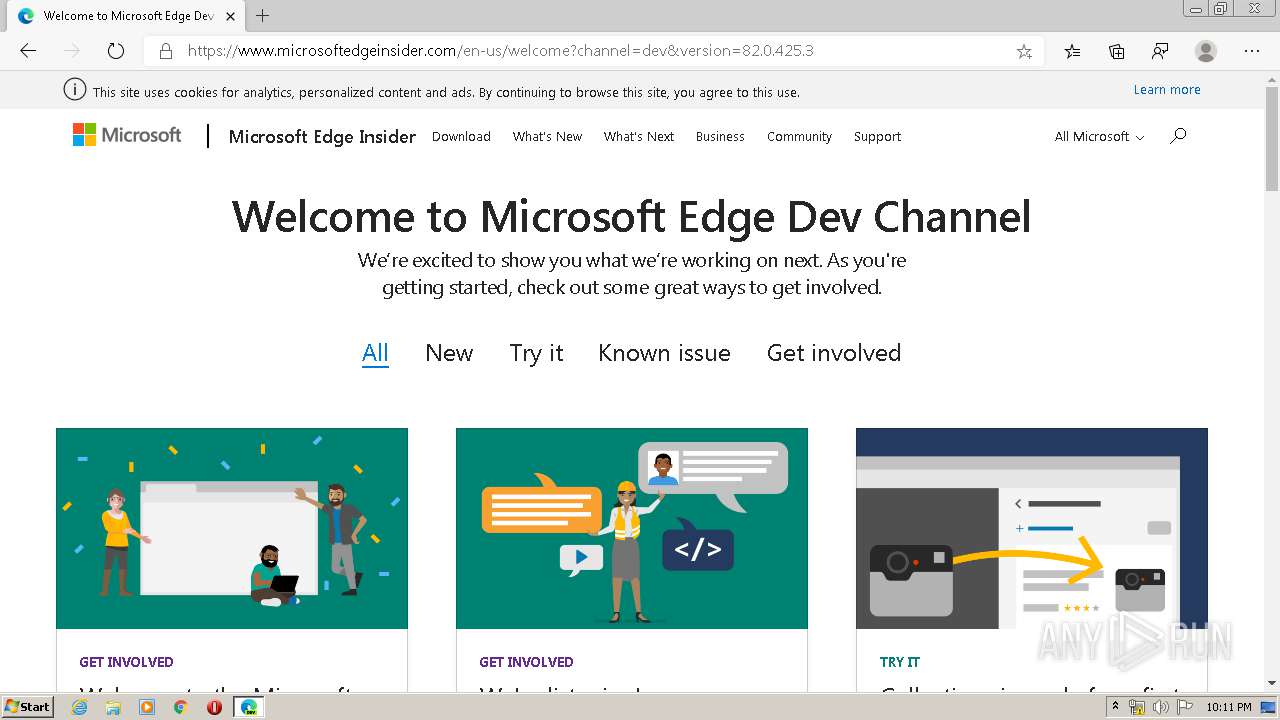Switch to Edge Dev taskbar icon
The width and height of the screenshot is (1280, 720).
point(249,707)
